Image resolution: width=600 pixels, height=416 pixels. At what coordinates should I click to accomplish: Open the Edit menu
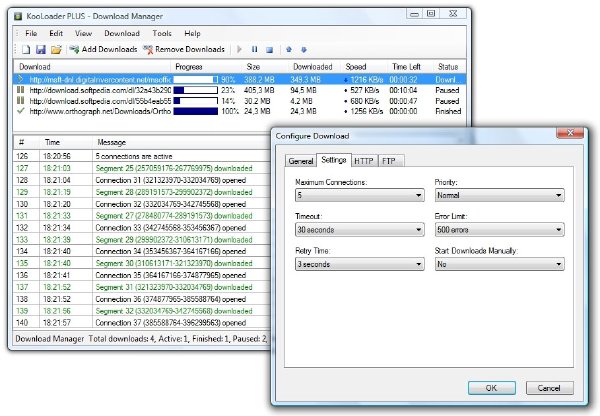pos(56,34)
